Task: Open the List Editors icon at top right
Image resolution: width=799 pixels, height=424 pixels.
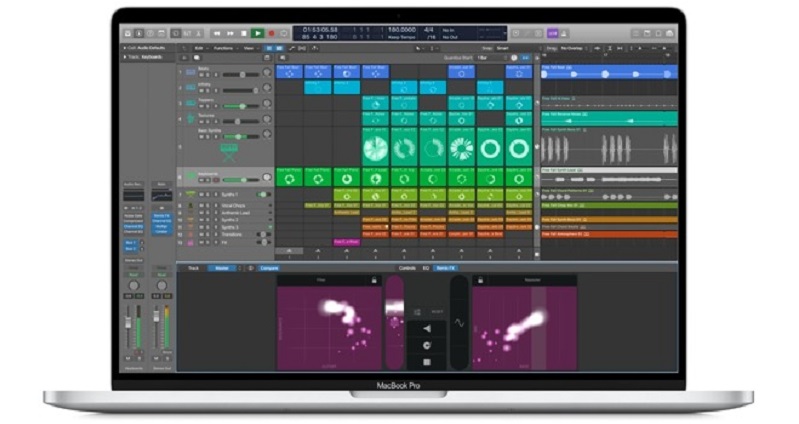Action: pos(636,34)
